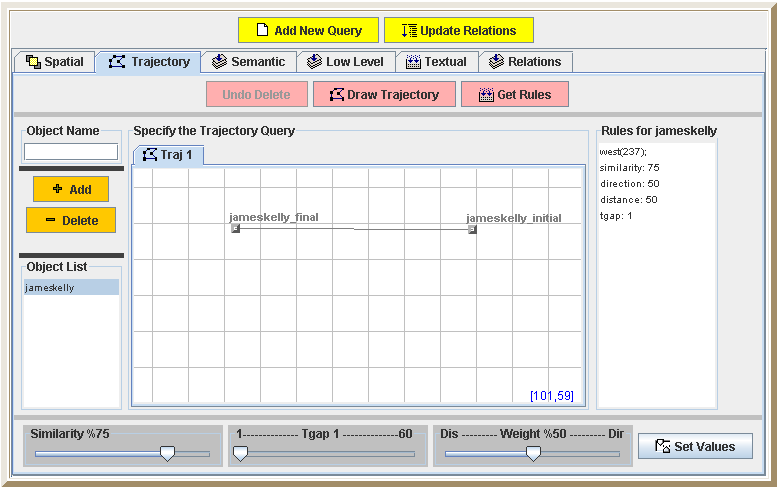Click the Draw Trajectory button
778x489 pixels.
point(384,95)
